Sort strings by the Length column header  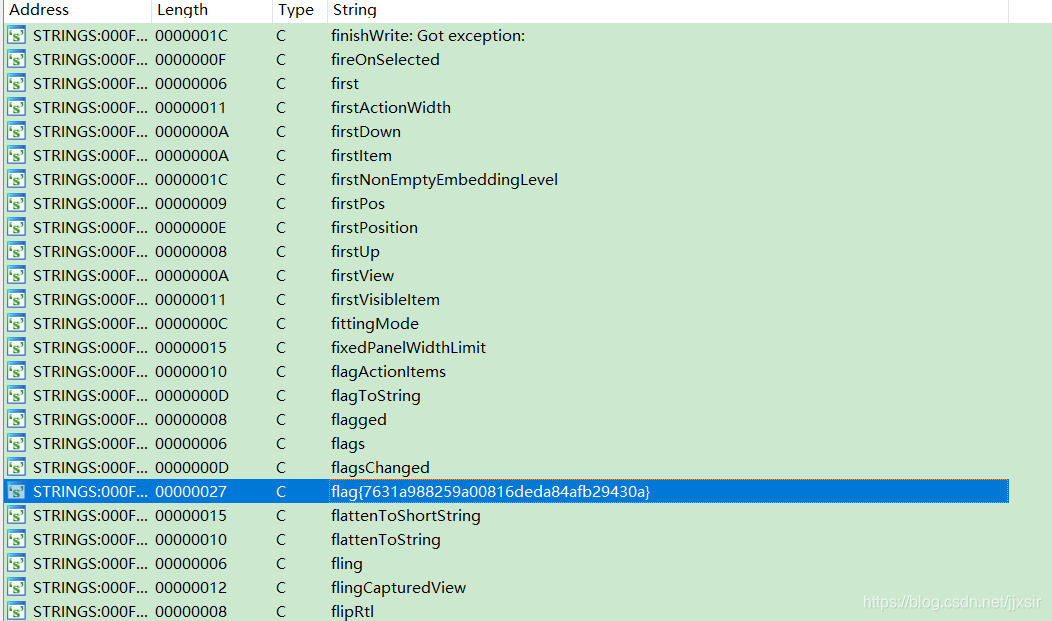tap(185, 10)
